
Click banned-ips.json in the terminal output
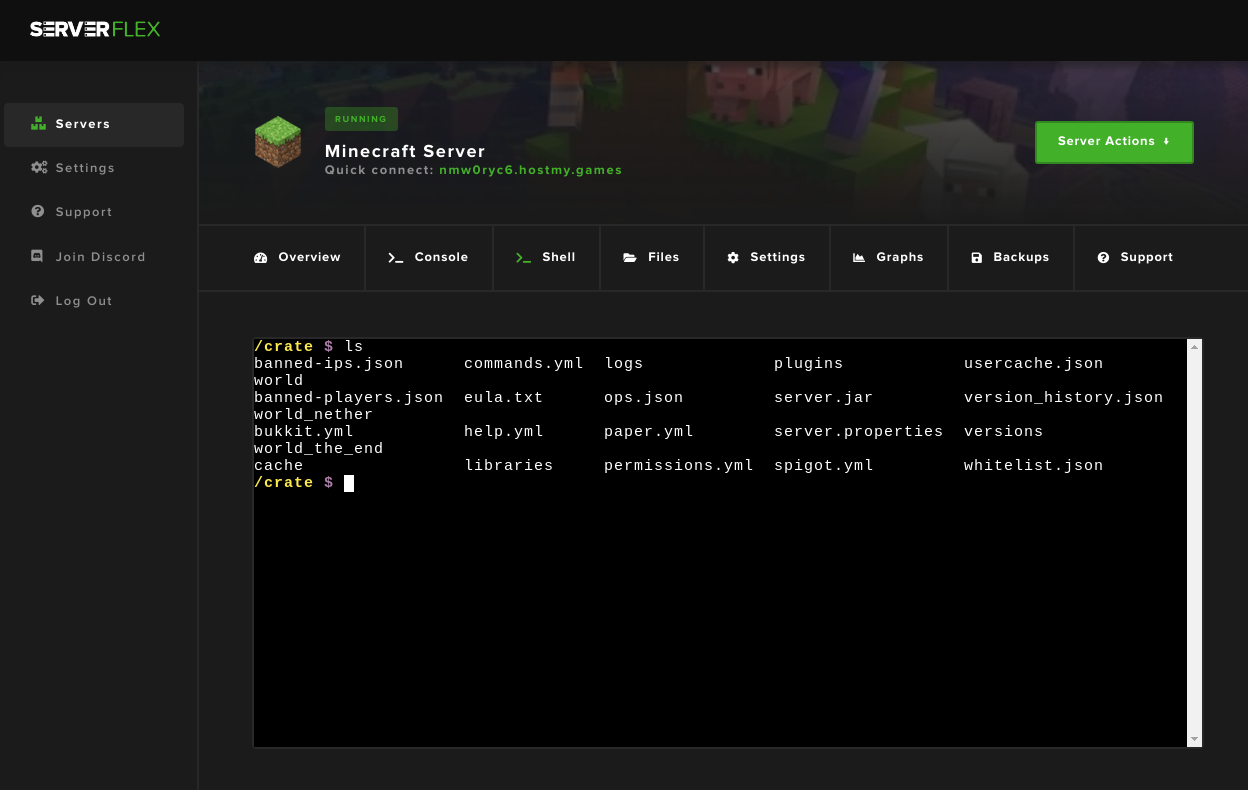click(329, 364)
